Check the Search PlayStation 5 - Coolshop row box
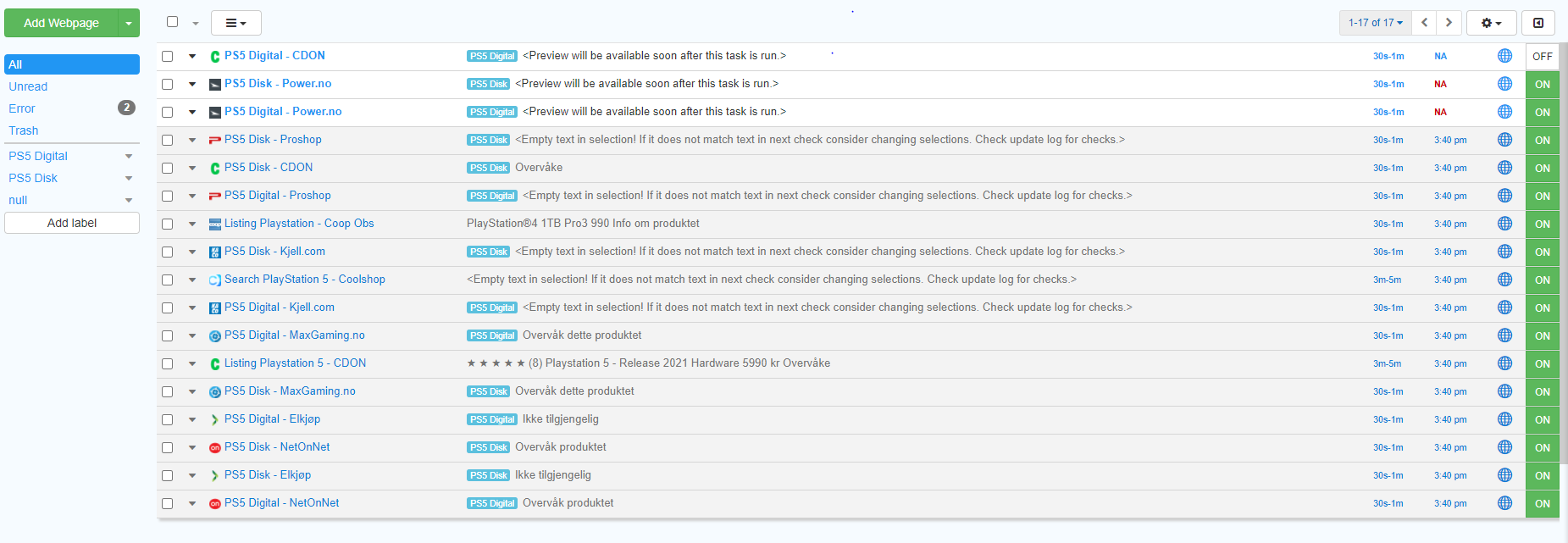 [168, 280]
